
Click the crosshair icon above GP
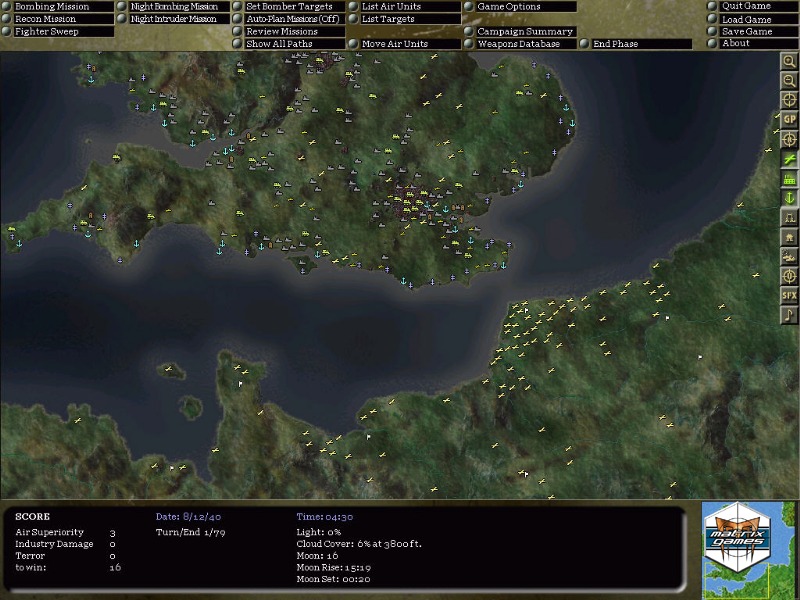[789, 99]
